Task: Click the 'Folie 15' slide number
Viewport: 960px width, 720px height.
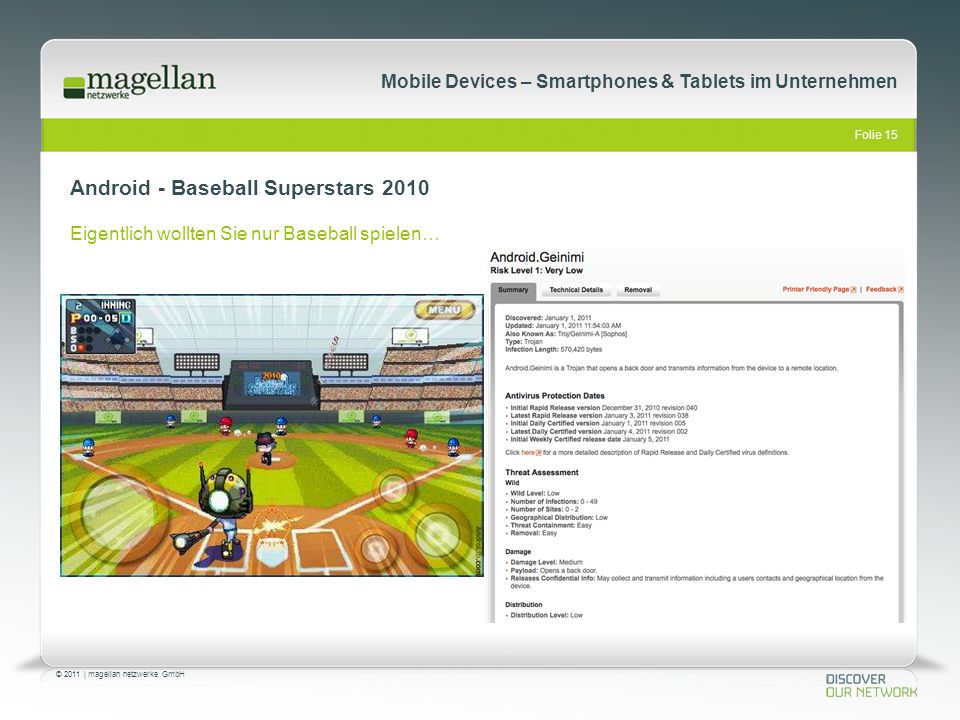Action: click(876, 135)
